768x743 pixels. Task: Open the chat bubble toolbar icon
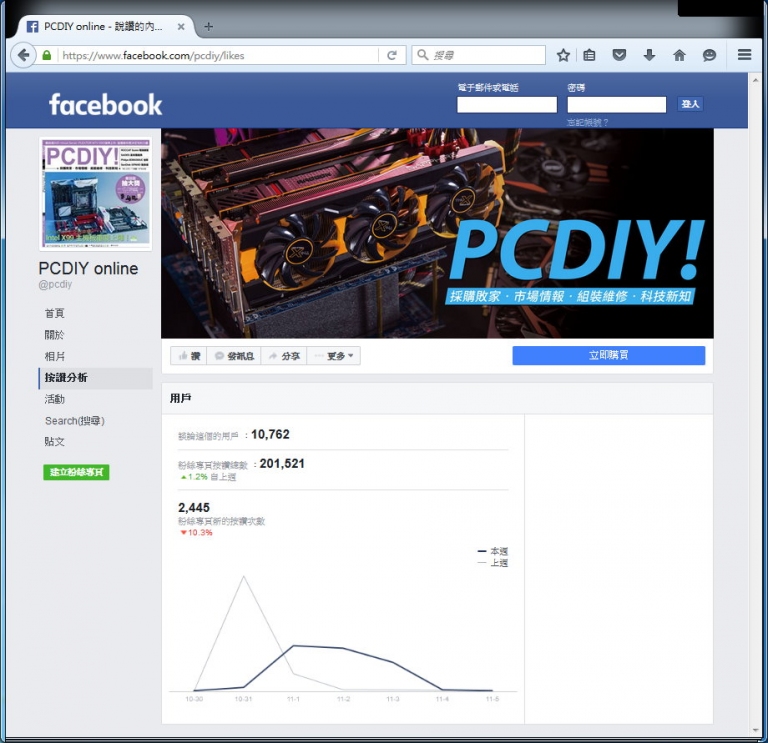click(x=709, y=55)
